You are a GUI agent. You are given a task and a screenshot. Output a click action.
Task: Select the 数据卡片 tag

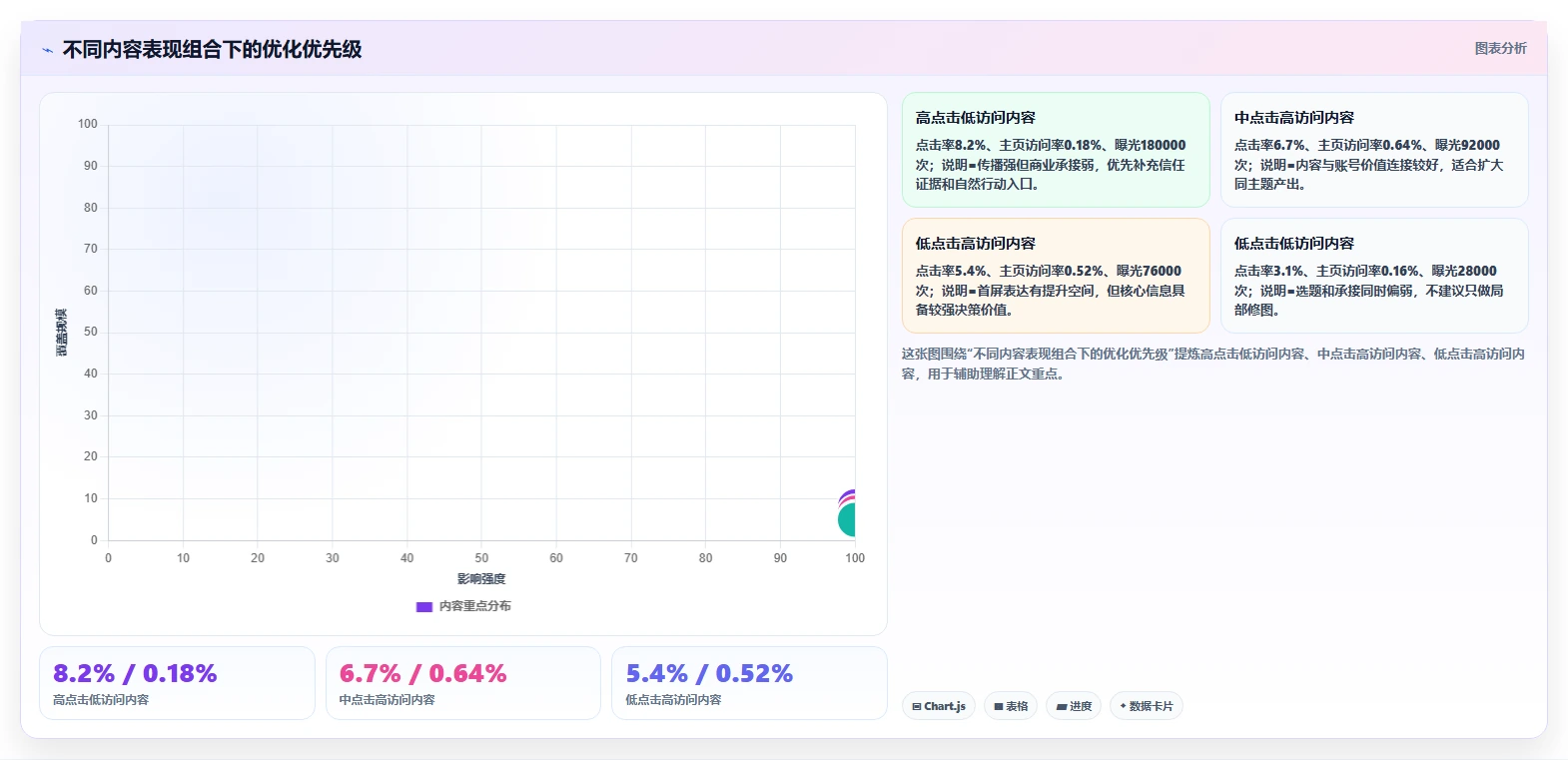pyautogui.click(x=1147, y=706)
